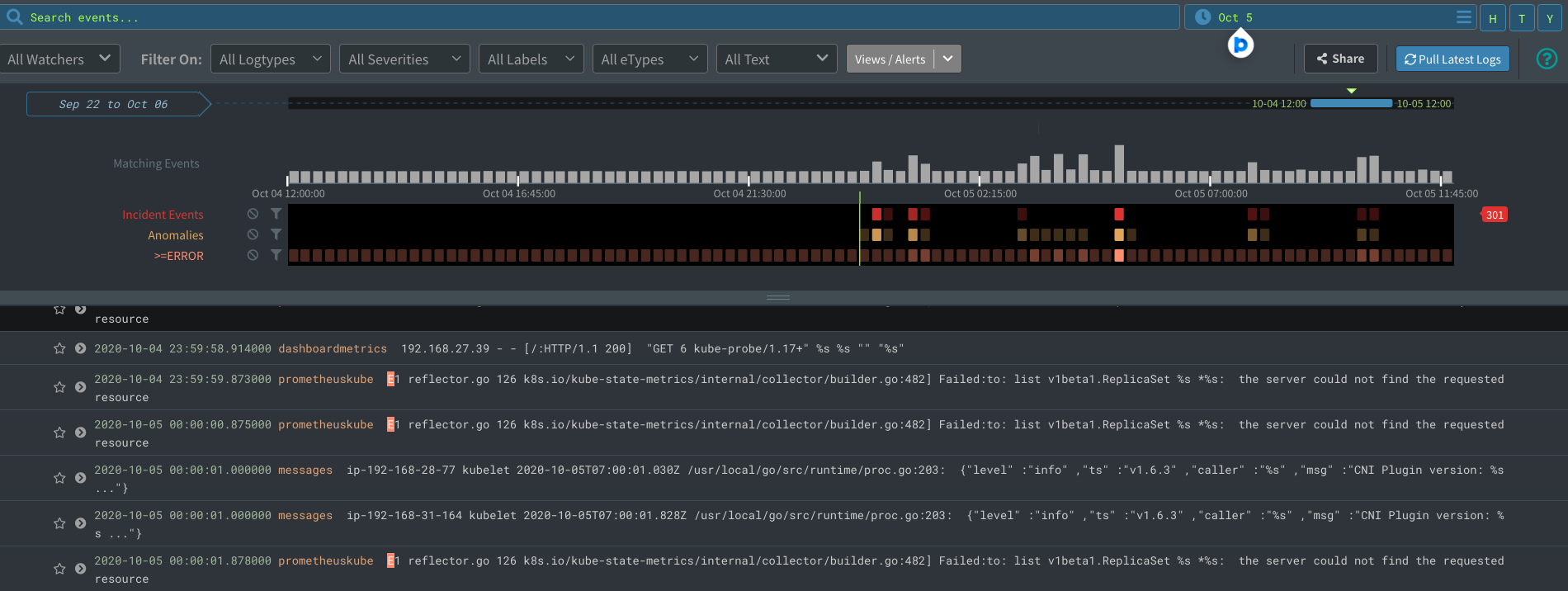The width and height of the screenshot is (1568, 591).
Task: Open the All Severities dropdown
Action: click(404, 59)
